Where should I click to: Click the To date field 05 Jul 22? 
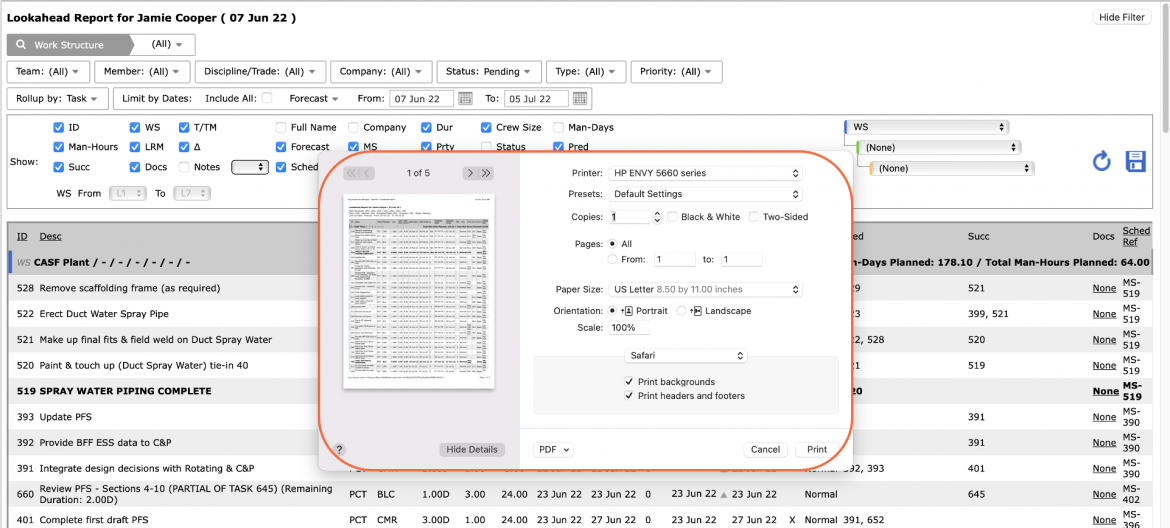[x=537, y=98]
